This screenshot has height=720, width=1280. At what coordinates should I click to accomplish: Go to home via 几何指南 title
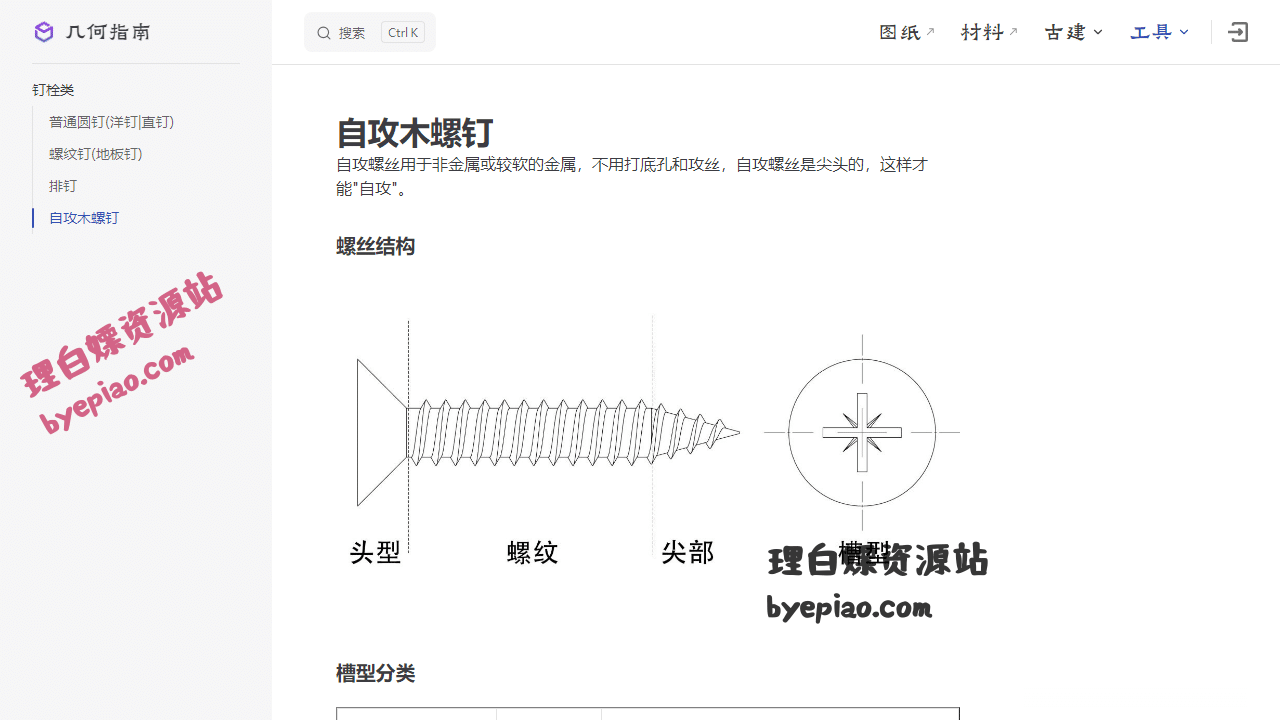coord(108,32)
